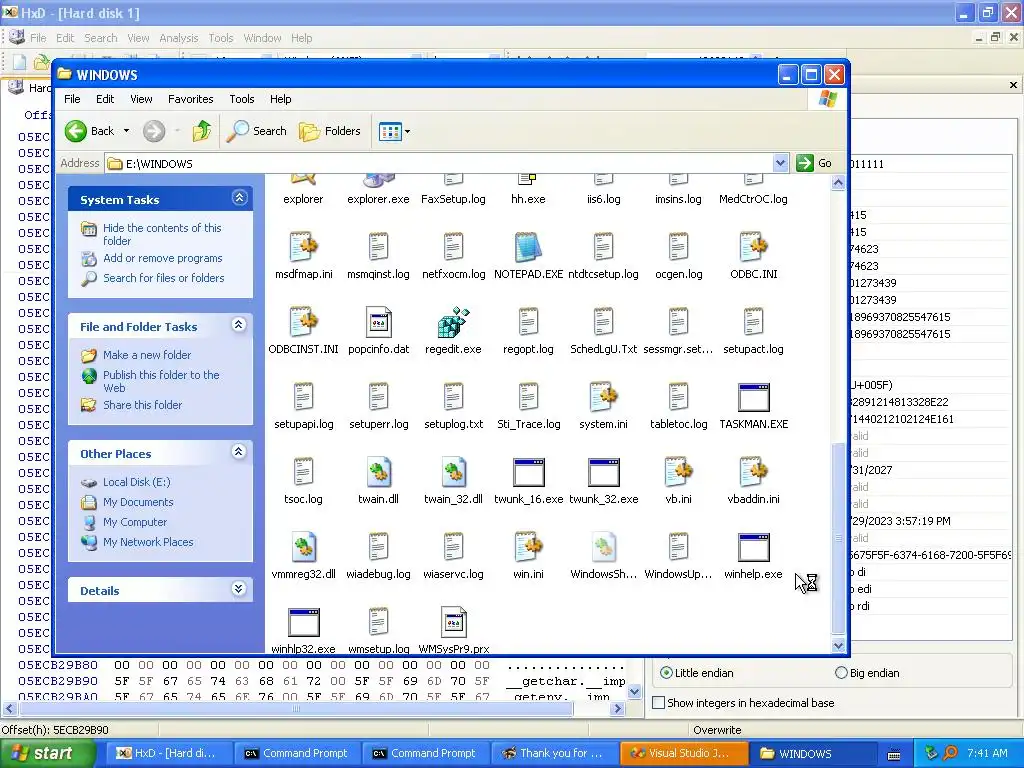Click the Start button
The height and width of the screenshot is (768, 1024).
click(x=47, y=753)
